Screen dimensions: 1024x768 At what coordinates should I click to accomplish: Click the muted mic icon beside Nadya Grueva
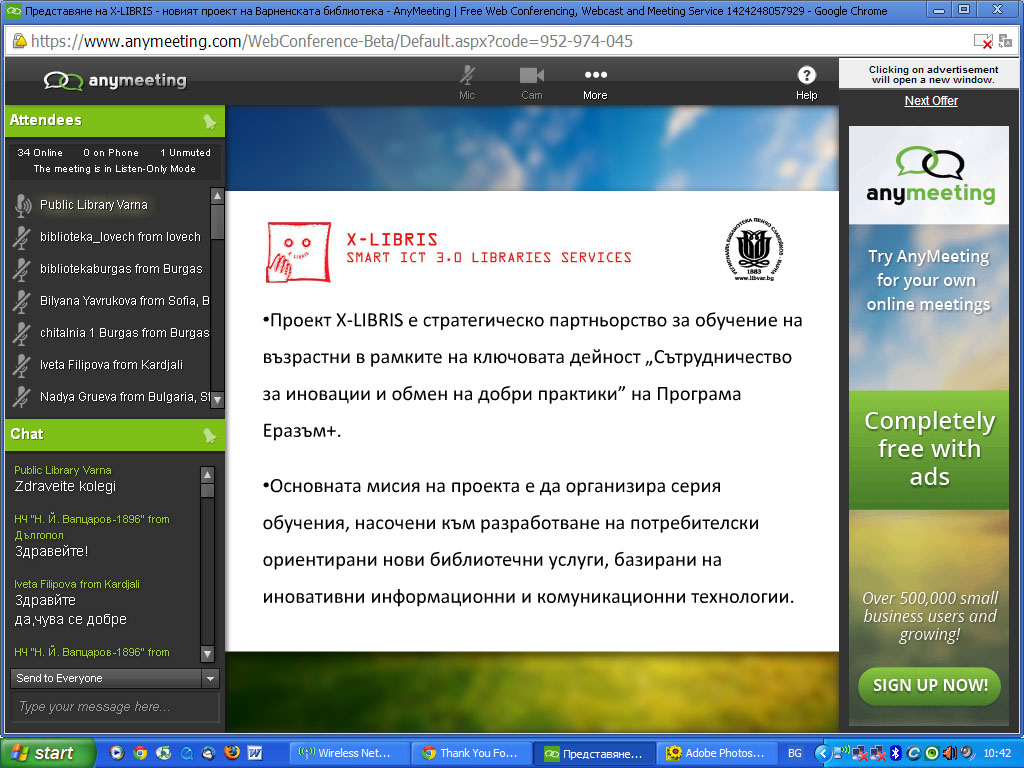pyautogui.click(x=22, y=397)
